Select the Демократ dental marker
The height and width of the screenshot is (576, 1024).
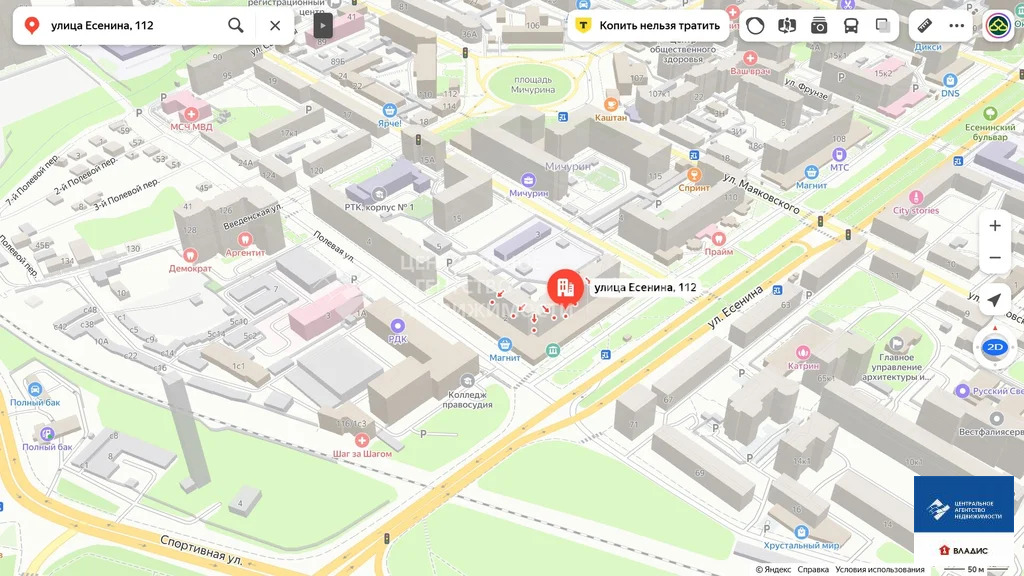pos(190,255)
